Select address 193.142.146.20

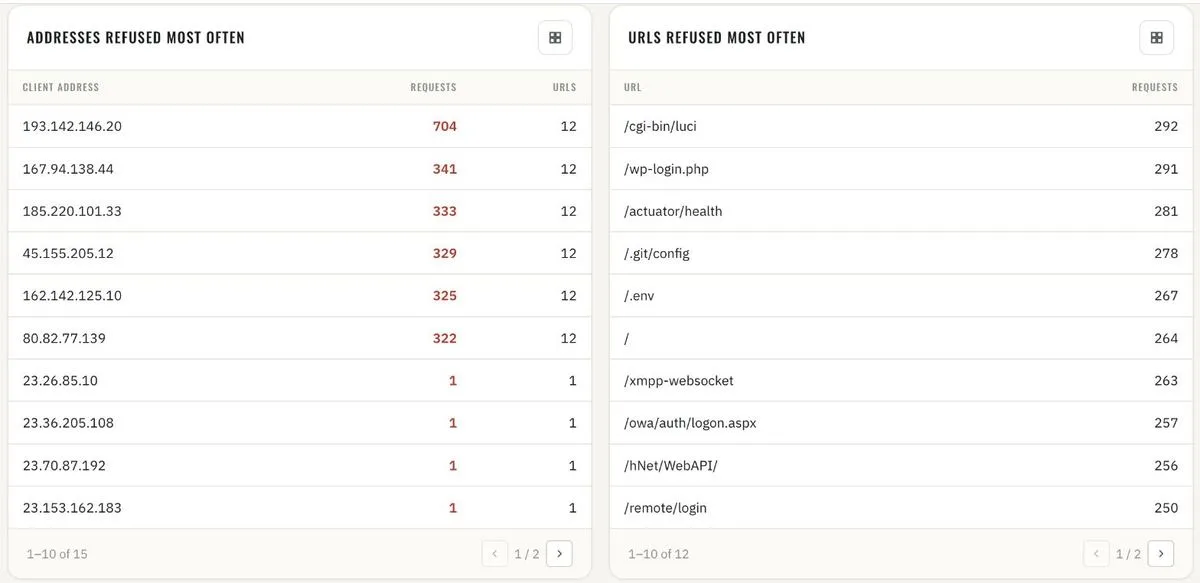(72, 127)
